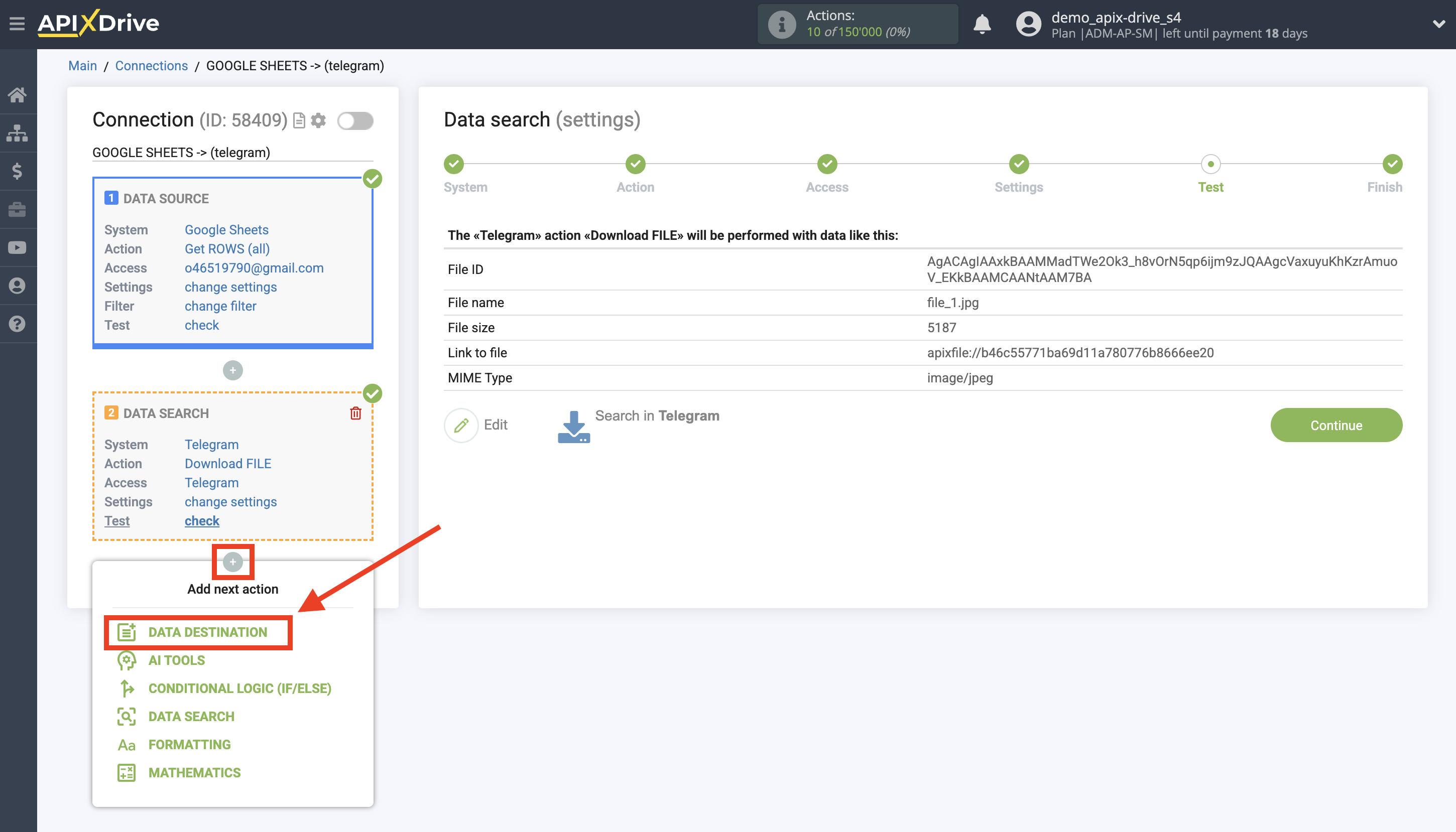Click the plus to add next action
The height and width of the screenshot is (832, 1456).
[x=232, y=562]
